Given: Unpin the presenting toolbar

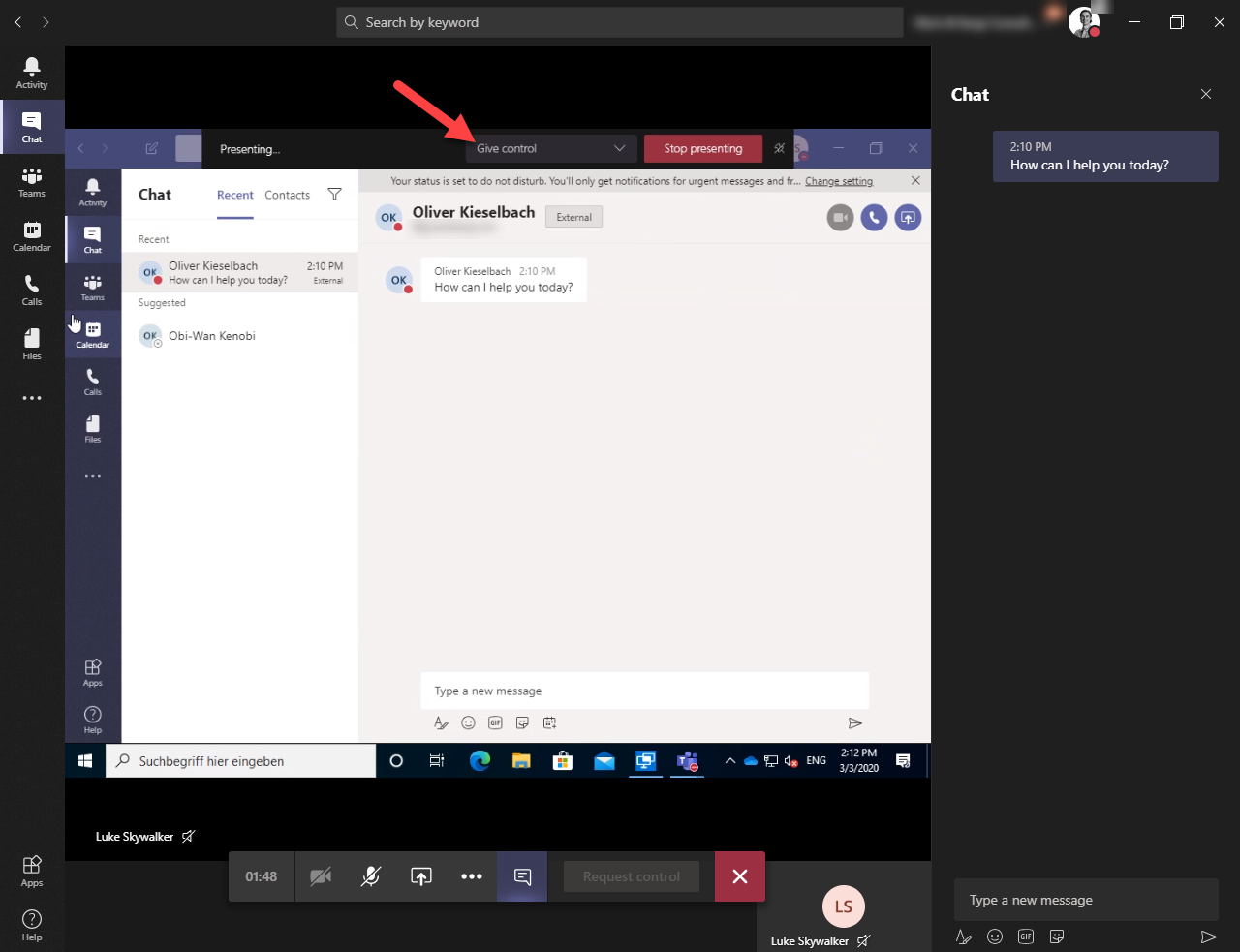Looking at the screenshot, I should [x=779, y=148].
